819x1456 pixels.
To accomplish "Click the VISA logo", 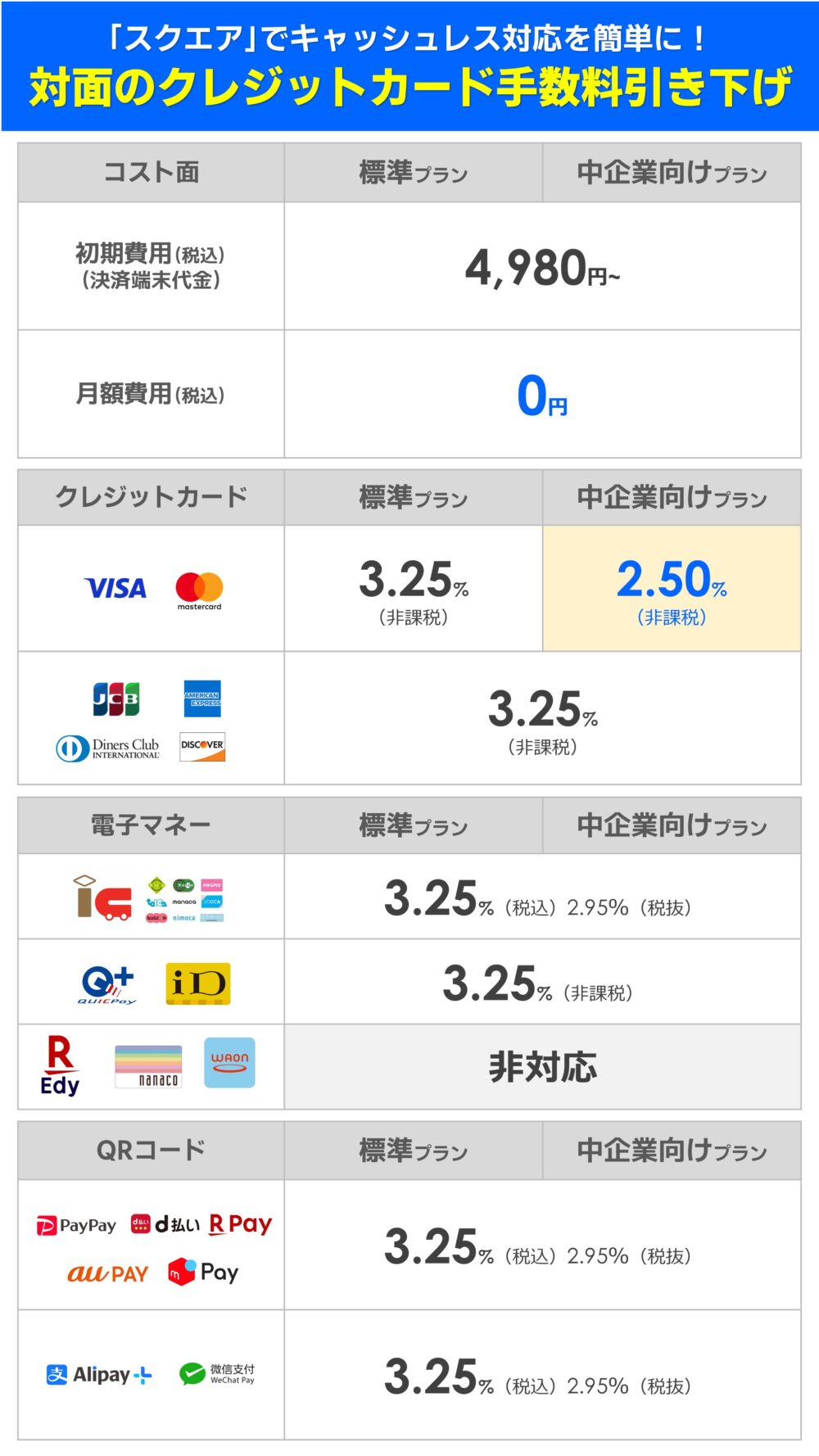I will tap(115, 588).
